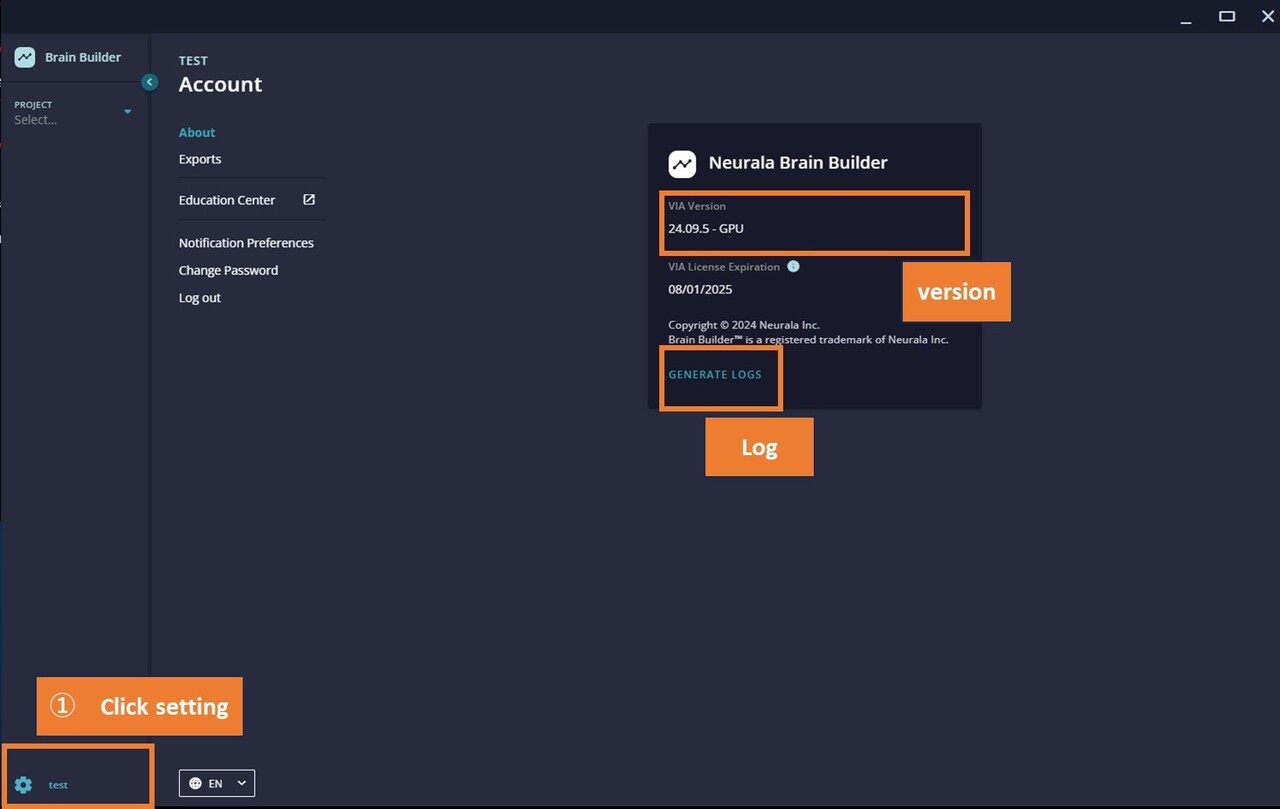Click the globe icon in the language selector

point(195,783)
